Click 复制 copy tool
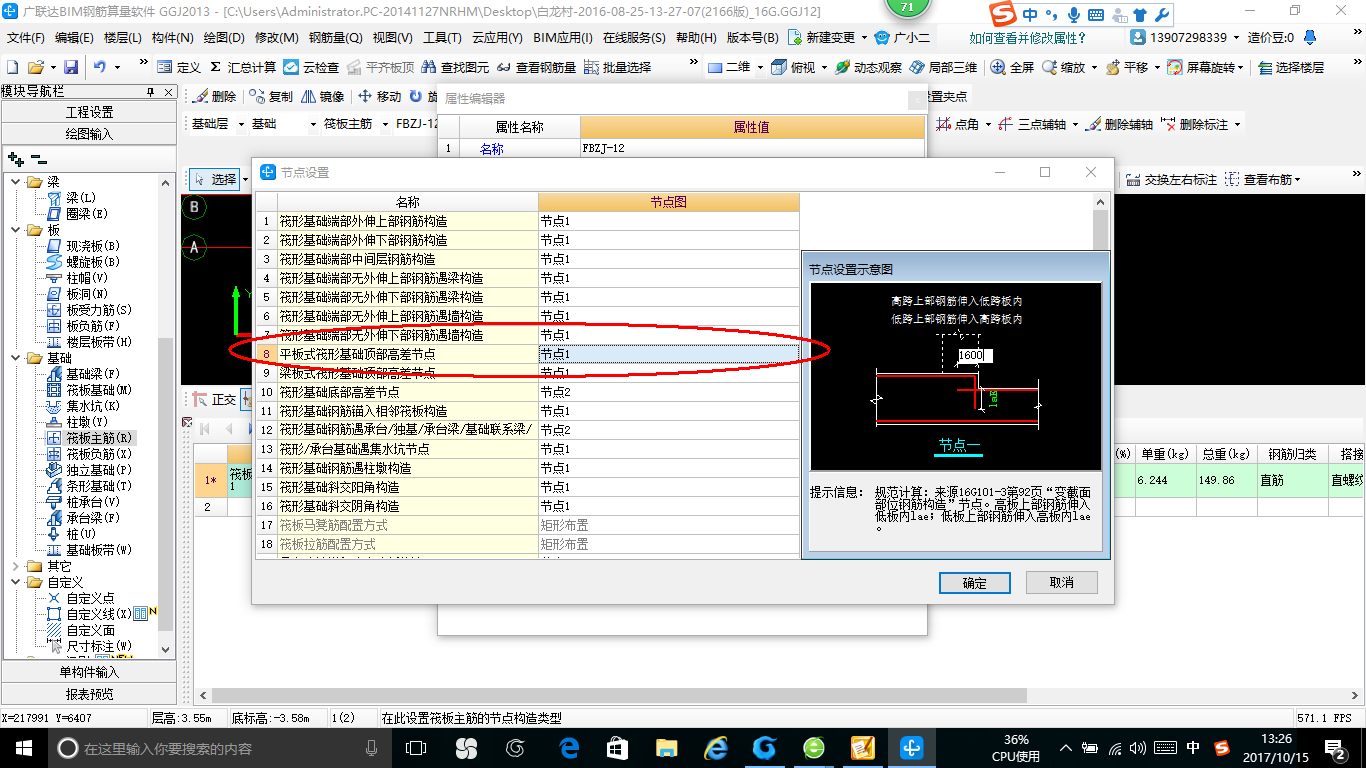 [272, 97]
